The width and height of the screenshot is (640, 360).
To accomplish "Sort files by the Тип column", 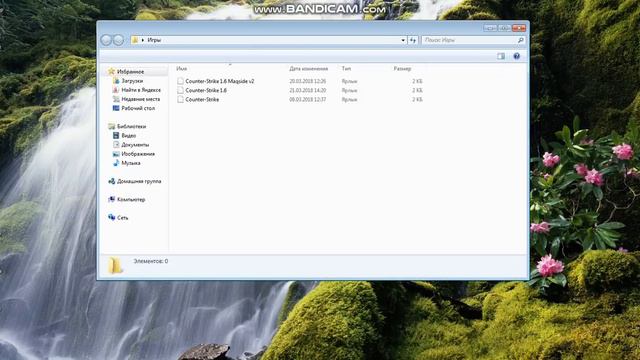I will pyautogui.click(x=346, y=69).
